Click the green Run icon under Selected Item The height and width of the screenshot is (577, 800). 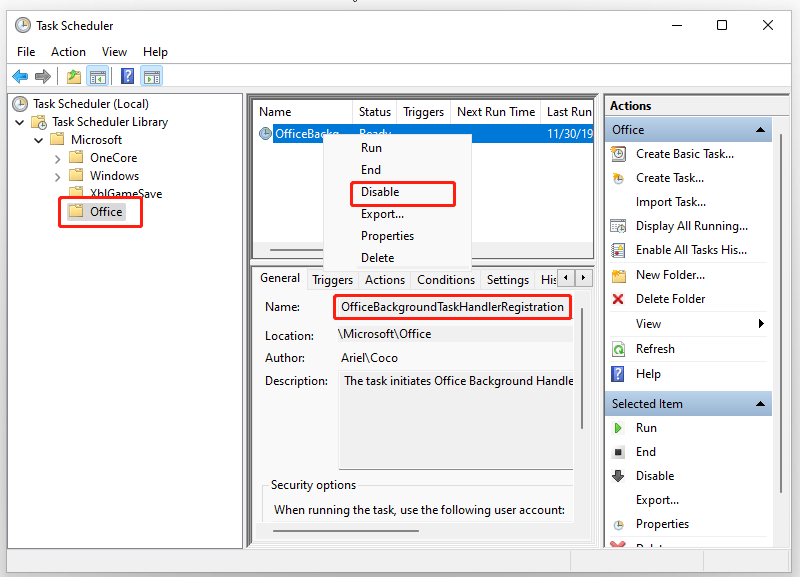[619, 428]
